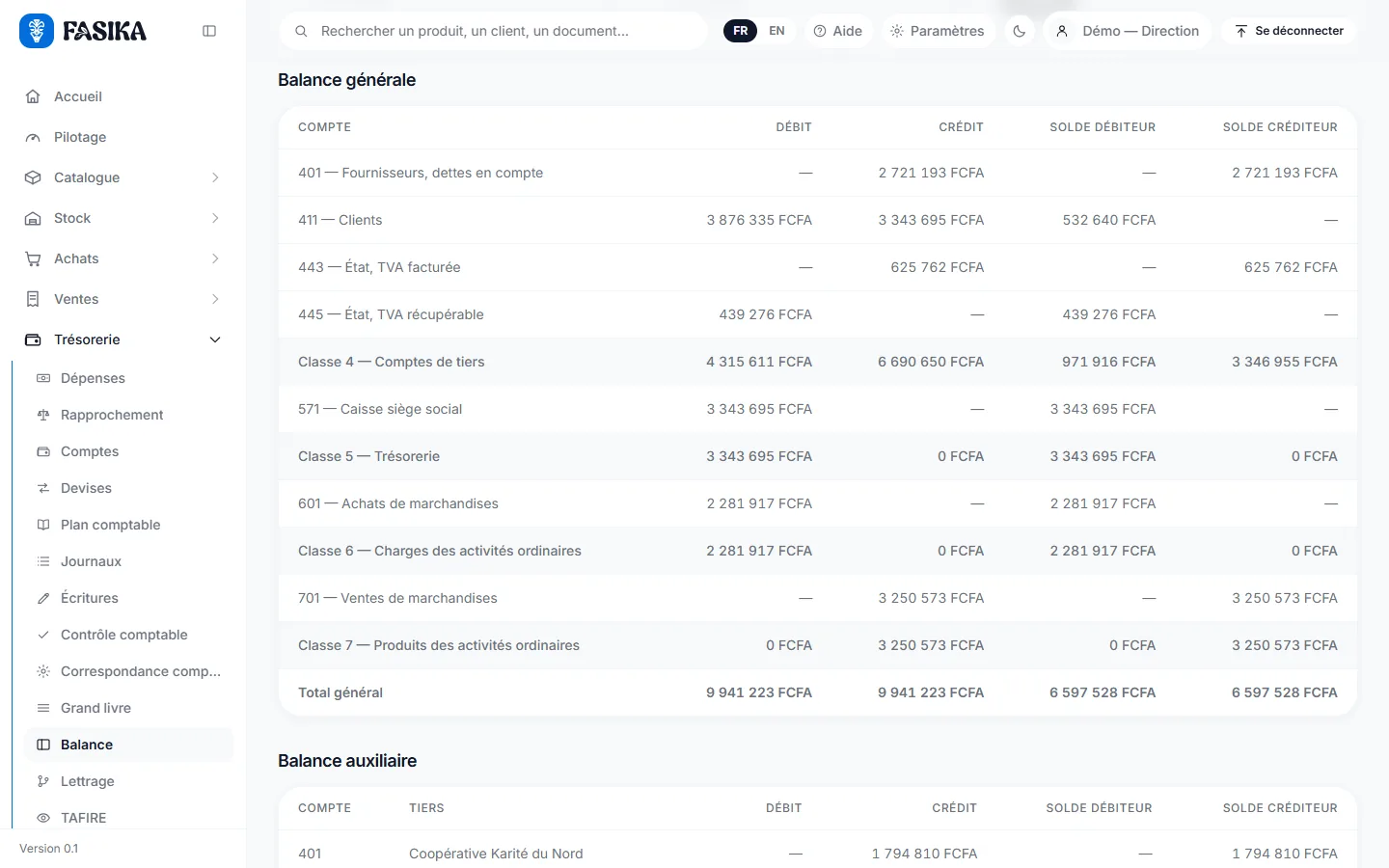Viewport: 1389px width, 868px height.
Task: Click the Achats cart icon
Action: coord(33,258)
